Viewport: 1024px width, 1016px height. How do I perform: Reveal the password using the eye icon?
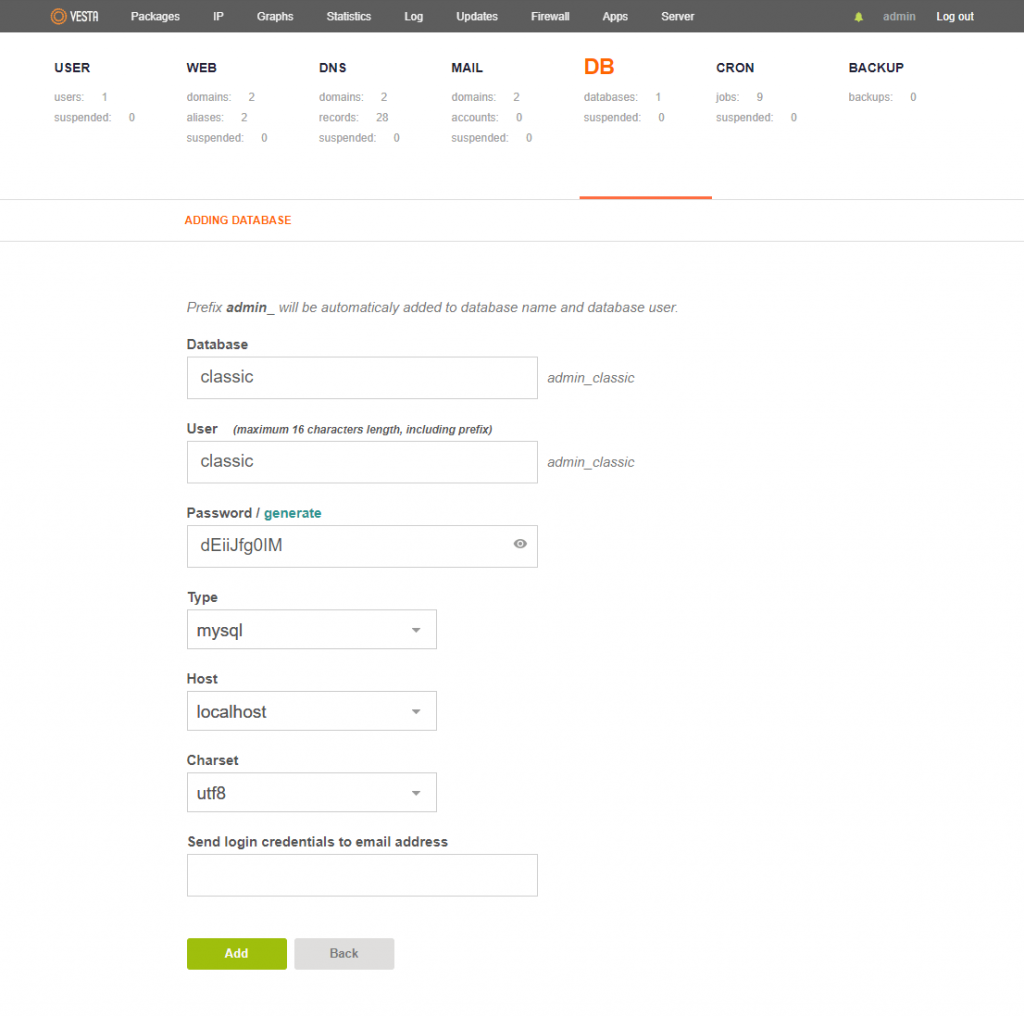(519, 545)
